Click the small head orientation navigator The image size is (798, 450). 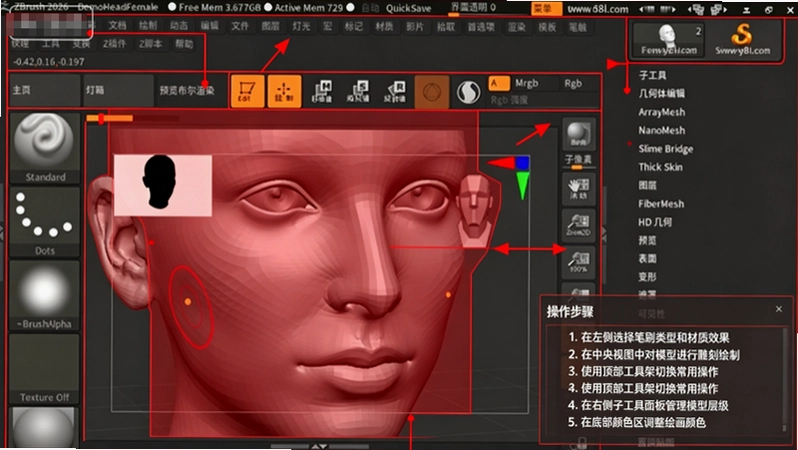click(474, 210)
